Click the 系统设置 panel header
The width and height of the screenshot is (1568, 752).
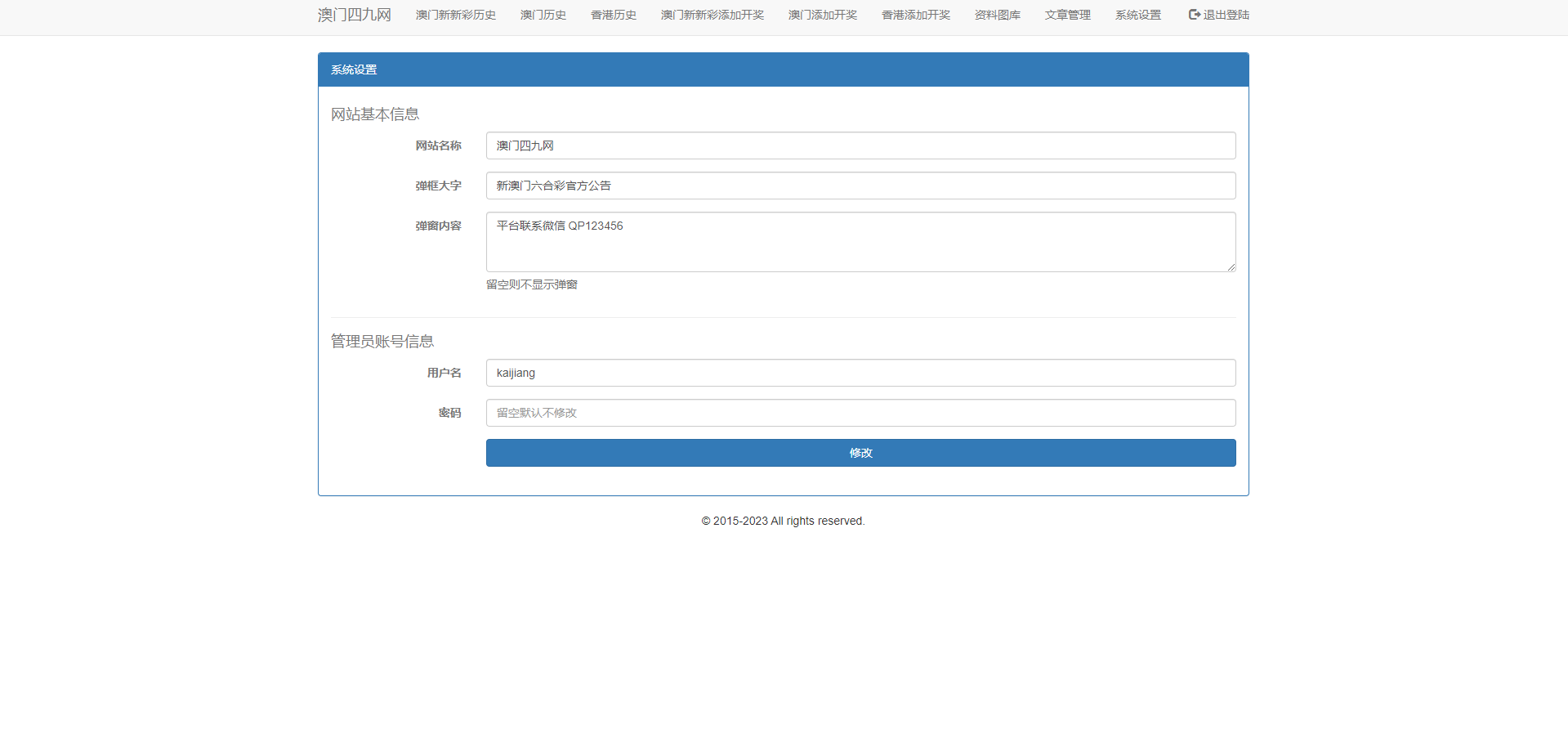(783, 69)
